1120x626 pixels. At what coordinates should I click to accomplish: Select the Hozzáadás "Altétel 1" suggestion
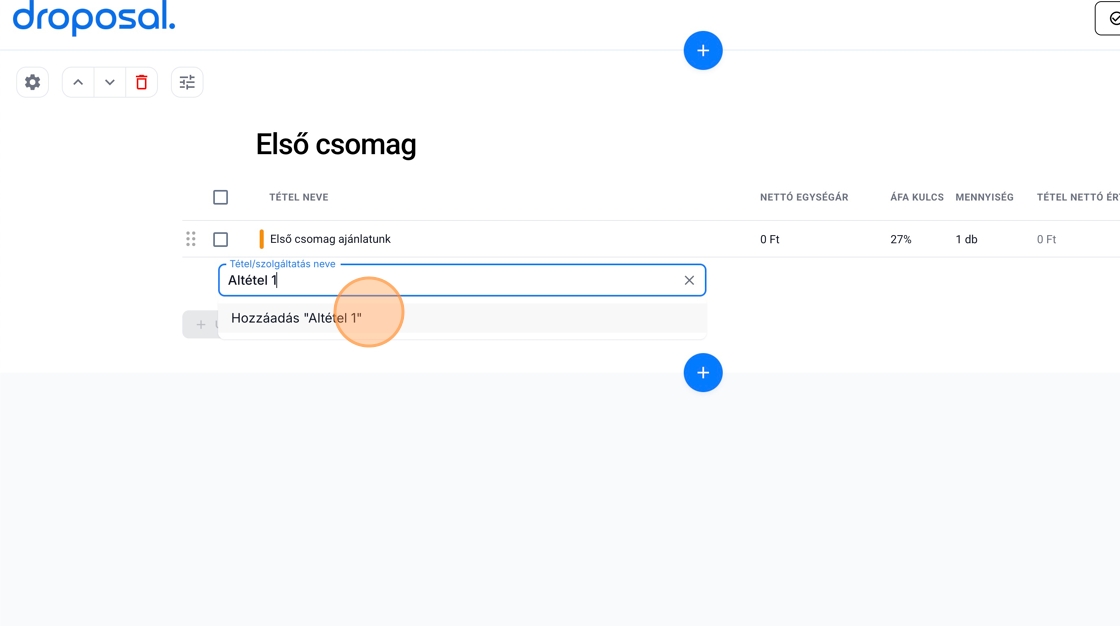pos(296,318)
